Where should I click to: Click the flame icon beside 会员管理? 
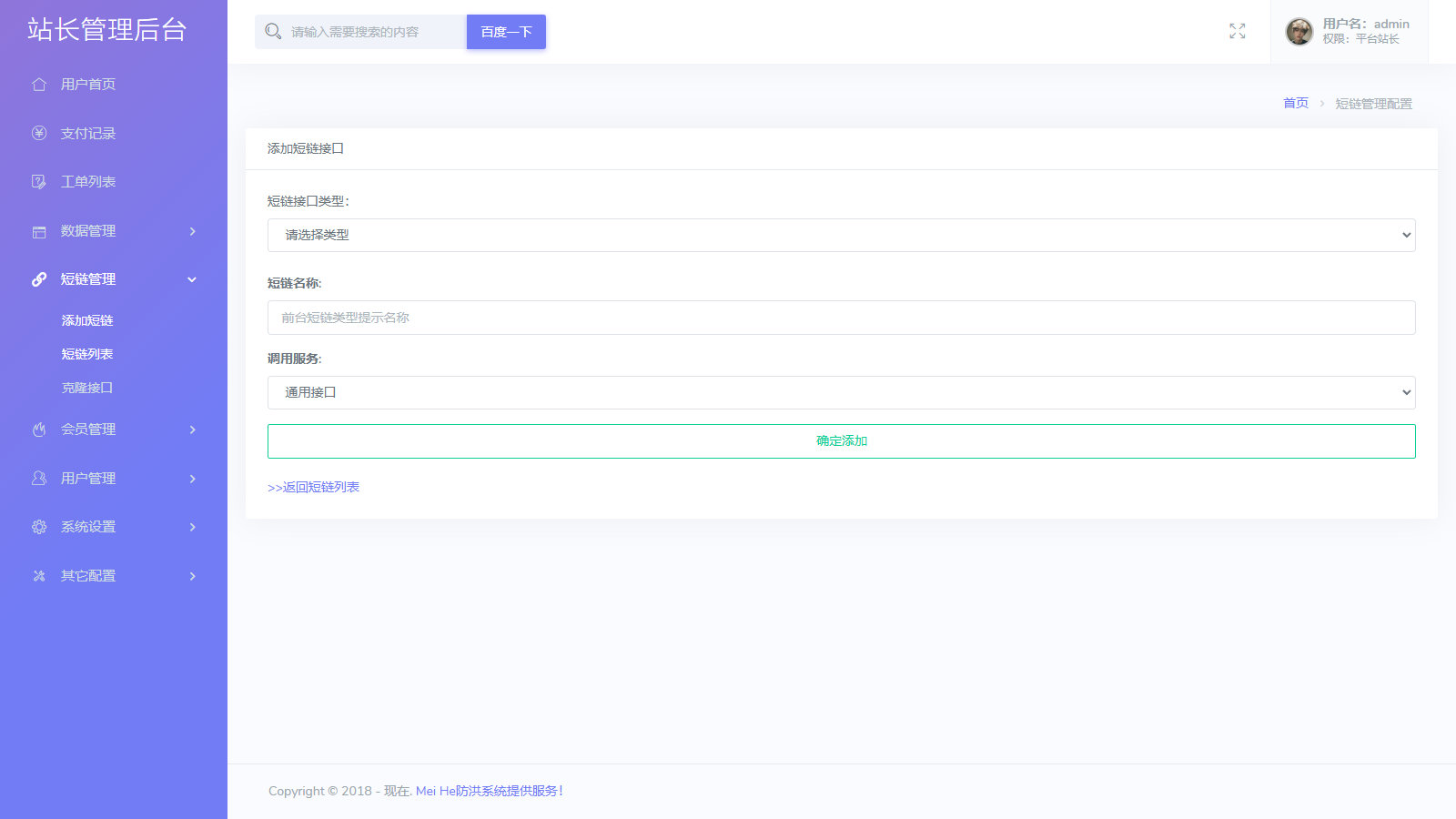[x=39, y=430]
